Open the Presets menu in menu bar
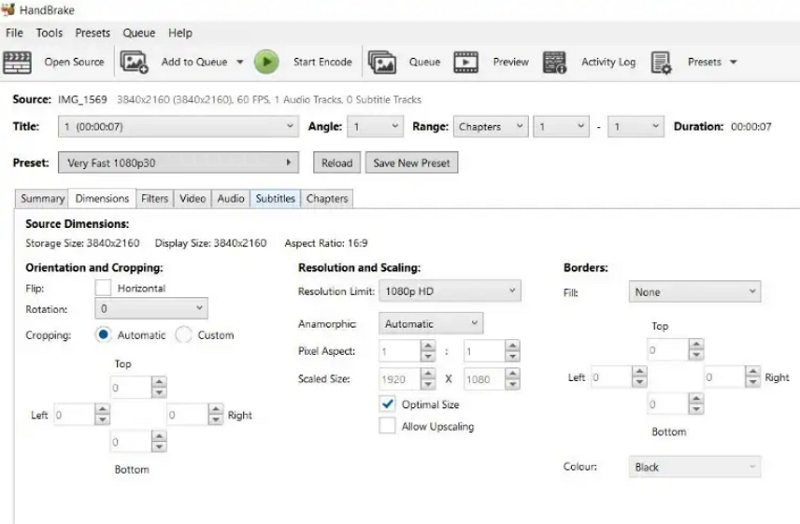This screenshot has width=800, height=524. pos(92,33)
